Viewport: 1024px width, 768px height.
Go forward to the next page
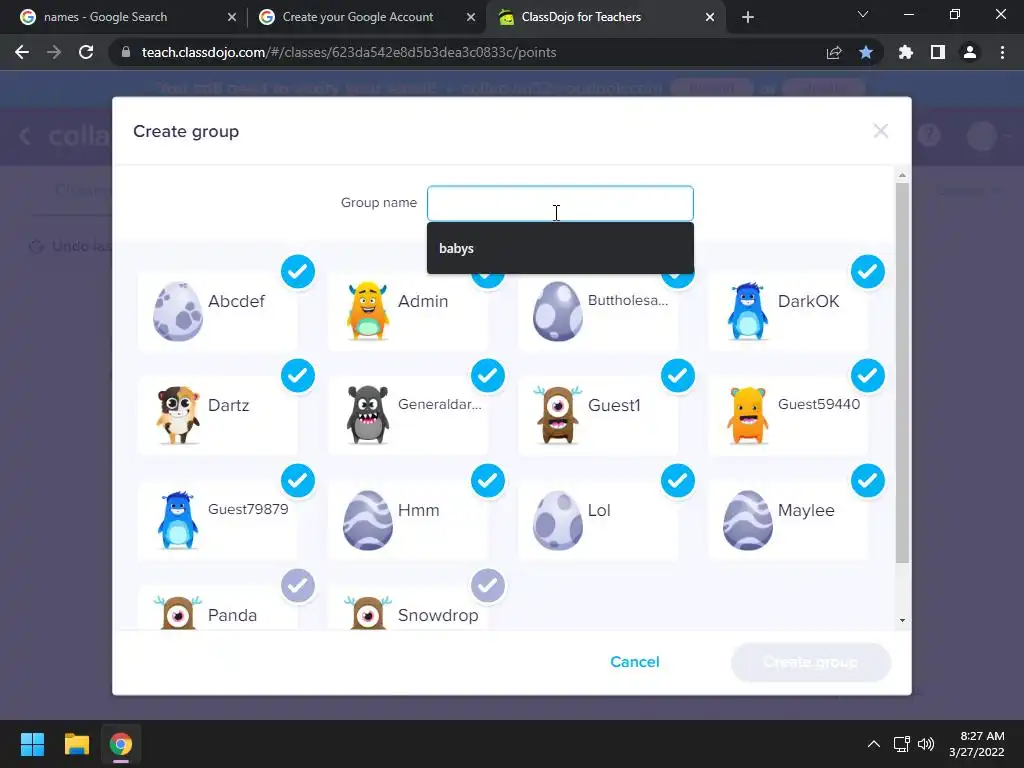54,52
